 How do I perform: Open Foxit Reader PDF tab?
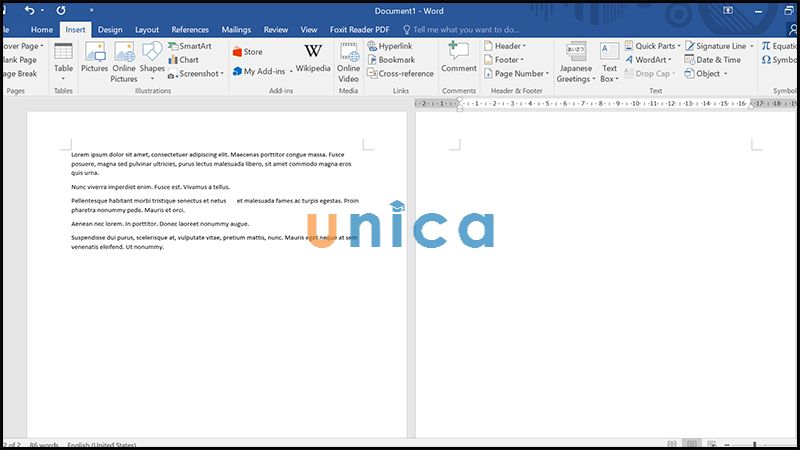point(360,30)
